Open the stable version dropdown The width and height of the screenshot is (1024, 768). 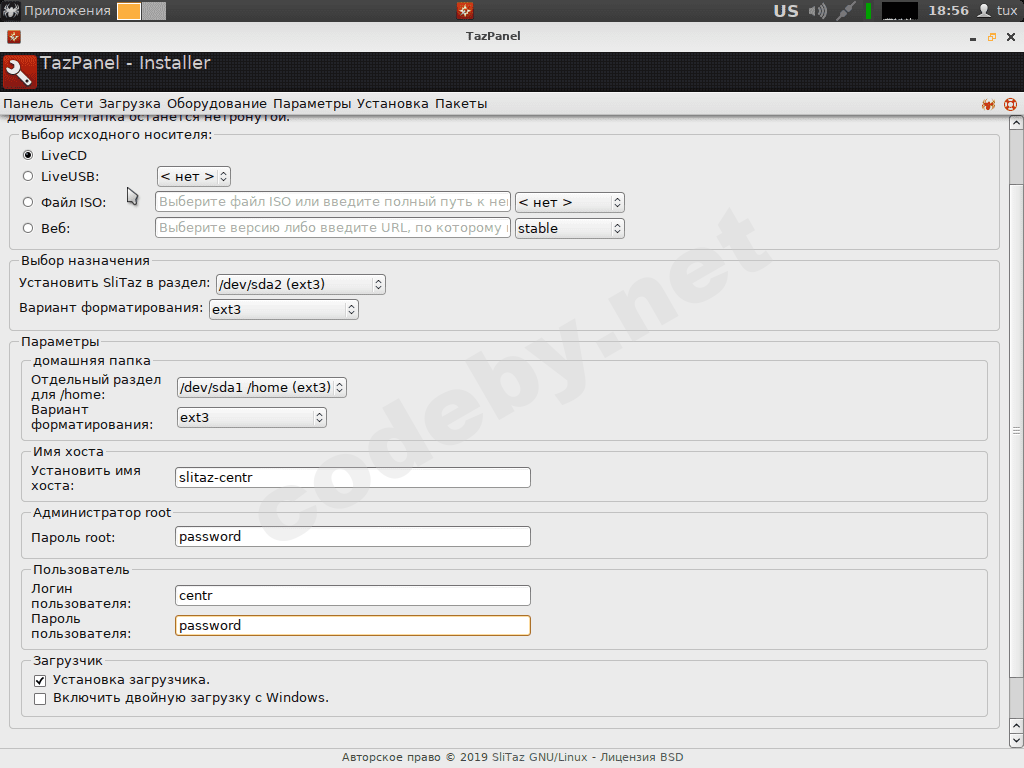click(569, 229)
